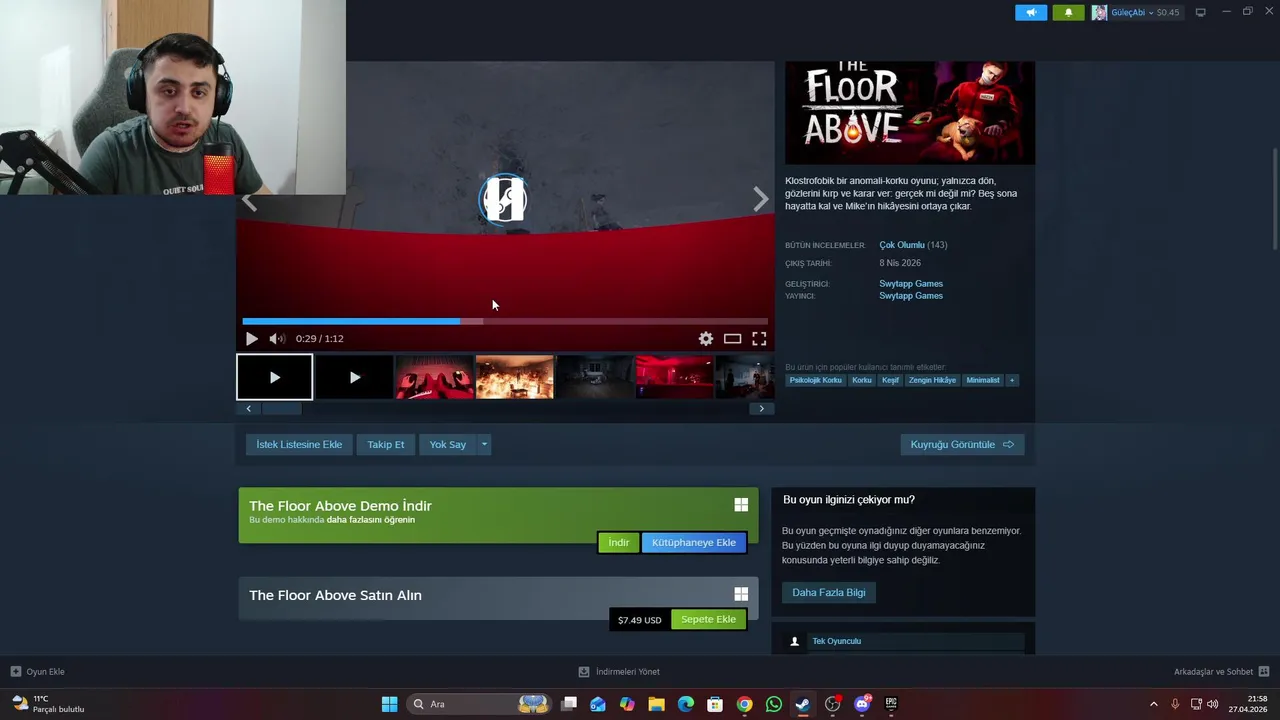Image resolution: width=1280 pixels, height=720 pixels.
Task: Select the Minimalist tag
Action: coord(983,380)
